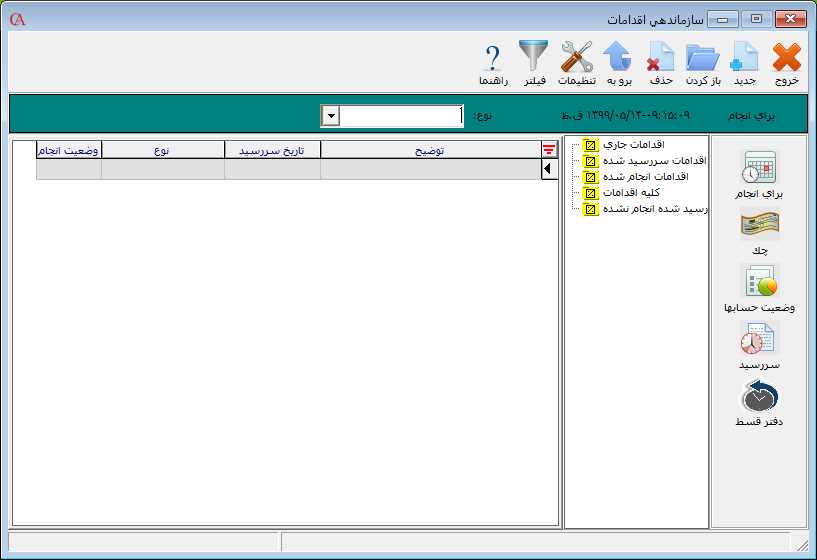The height and width of the screenshot is (560, 817).
Task: Click the برو به (go to) arrow icon
Action: 618,56
